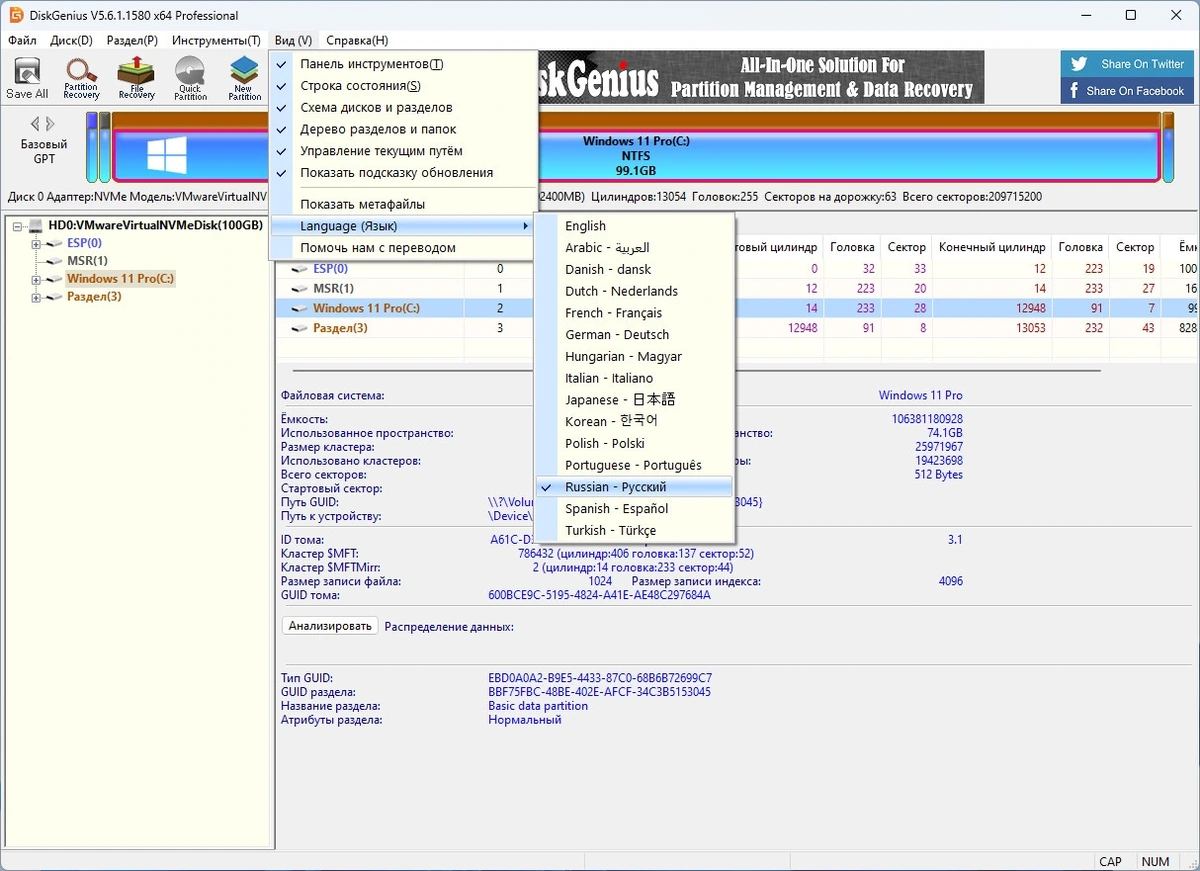This screenshot has height=871, width=1200.
Task: Choose Spanish - Español language
Action: pyautogui.click(x=634, y=509)
